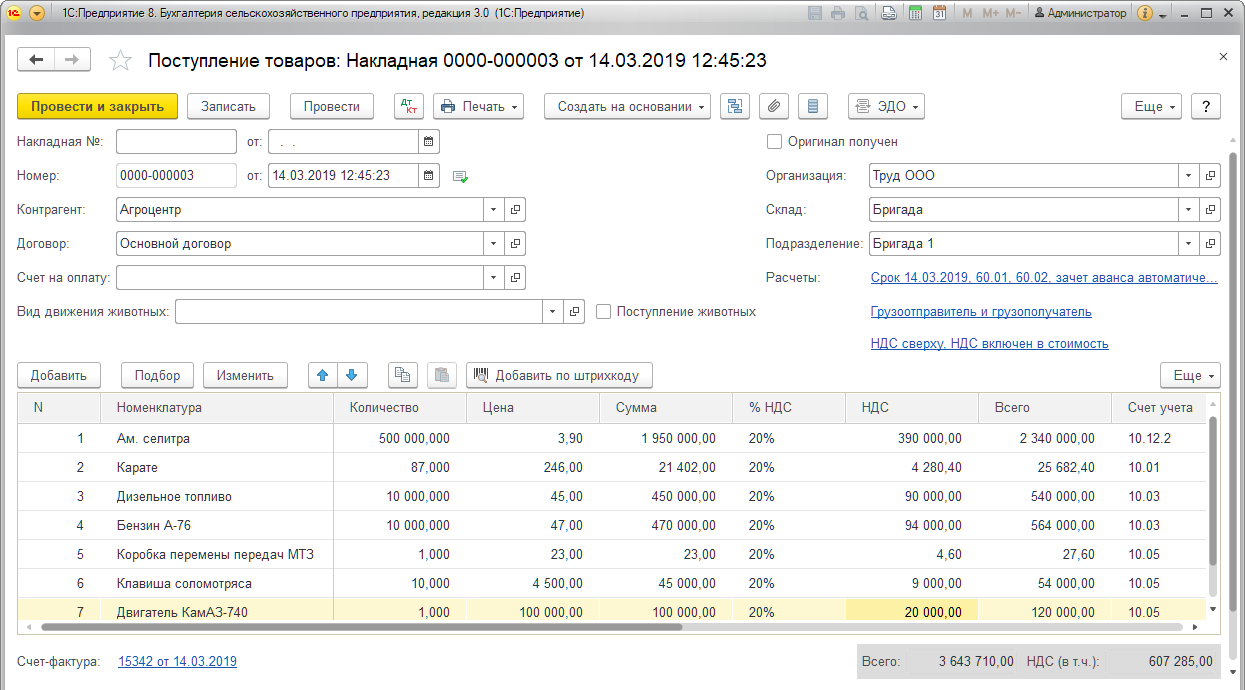The image size is (1245, 690).
Task: Open the blue list report icon
Action: [813, 107]
